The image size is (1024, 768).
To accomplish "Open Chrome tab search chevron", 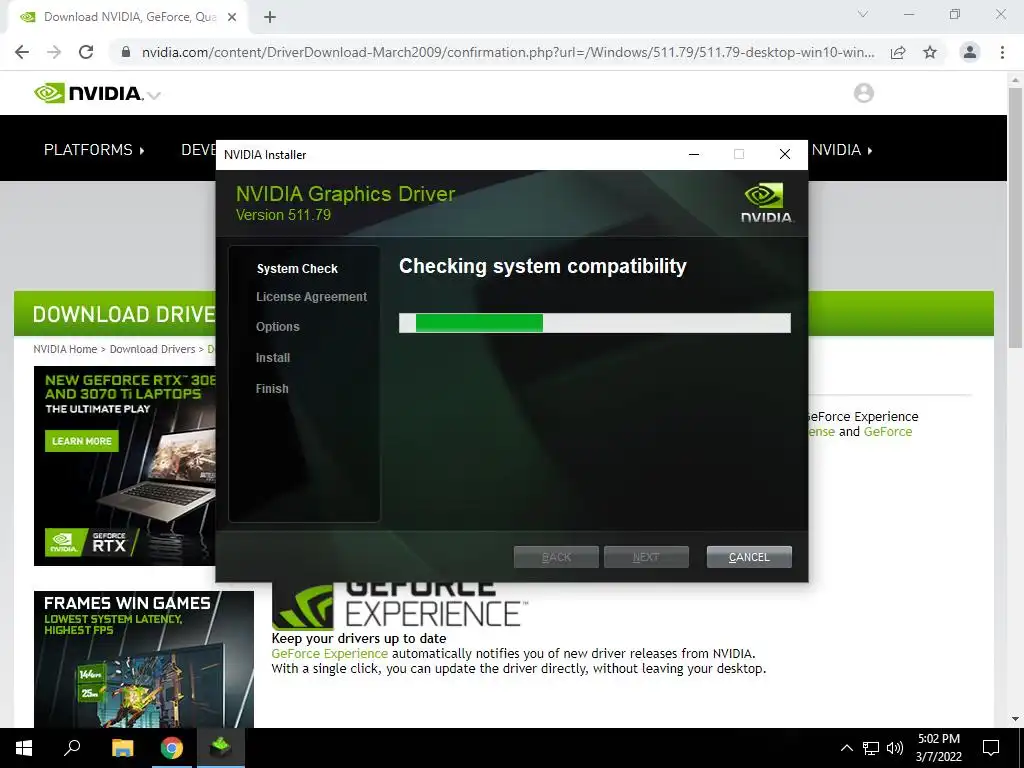I will [x=863, y=14].
